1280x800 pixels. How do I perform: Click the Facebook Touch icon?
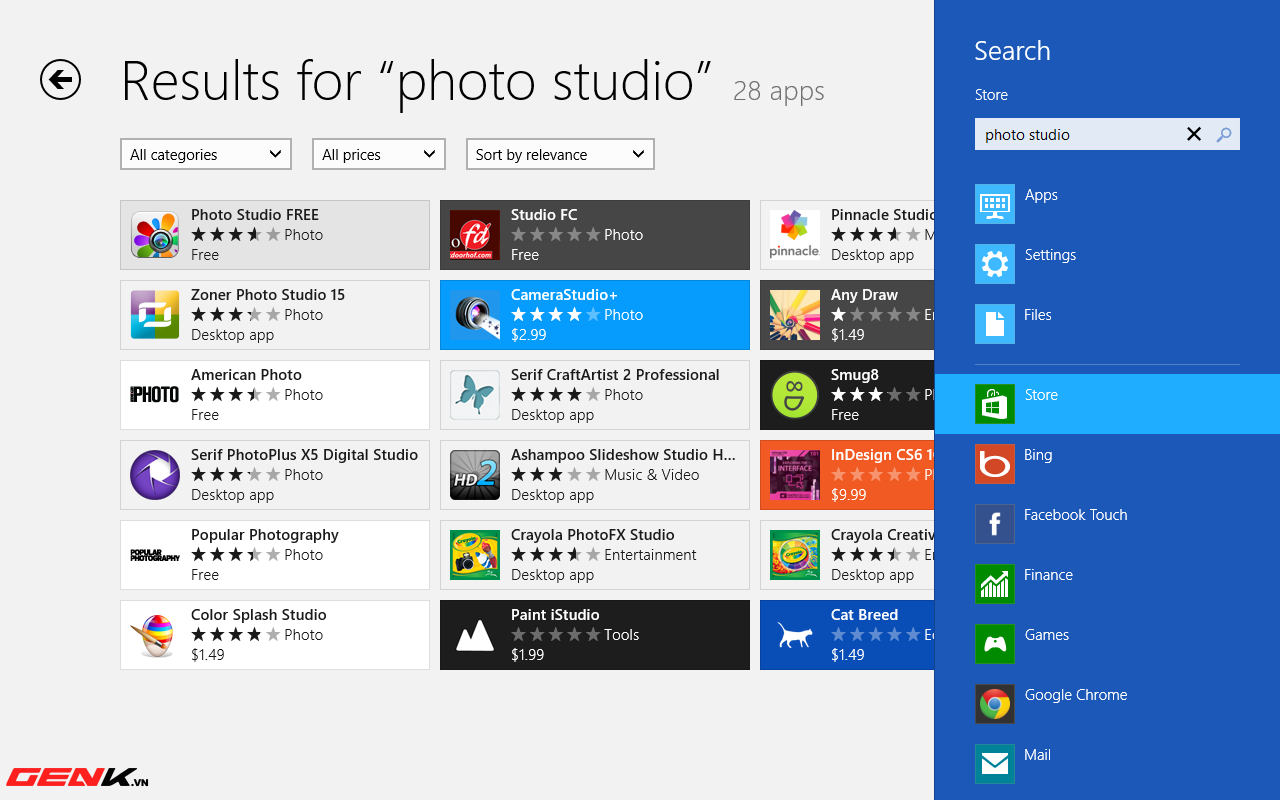click(995, 524)
